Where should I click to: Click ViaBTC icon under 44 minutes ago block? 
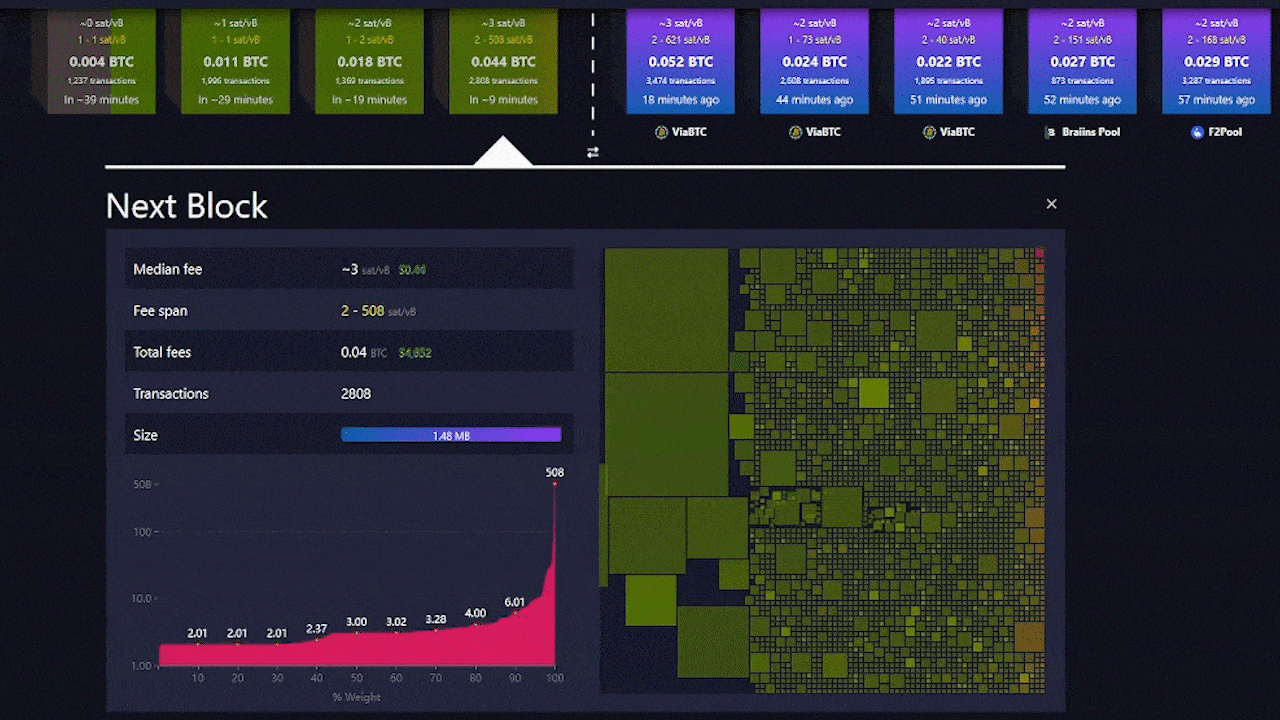pos(795,132)
